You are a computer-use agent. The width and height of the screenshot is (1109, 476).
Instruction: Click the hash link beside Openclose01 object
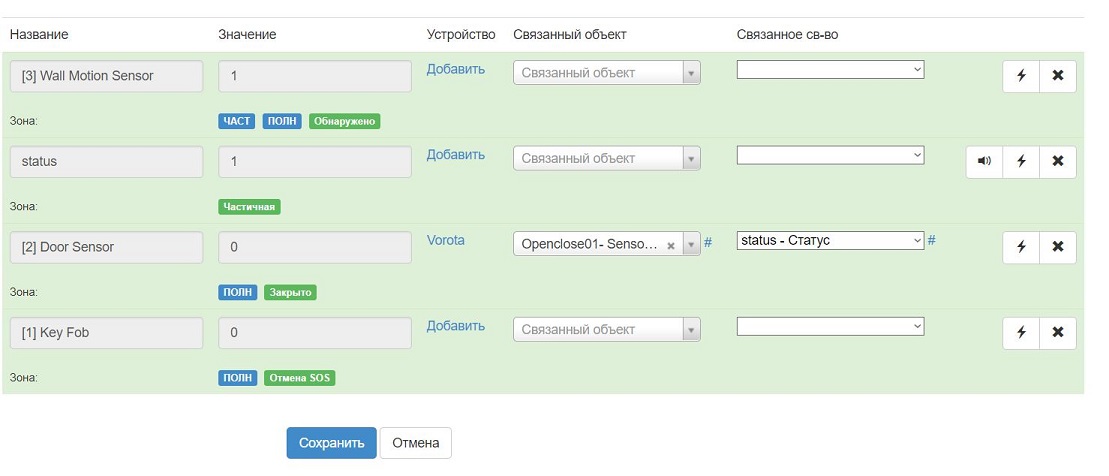point(708,243)
